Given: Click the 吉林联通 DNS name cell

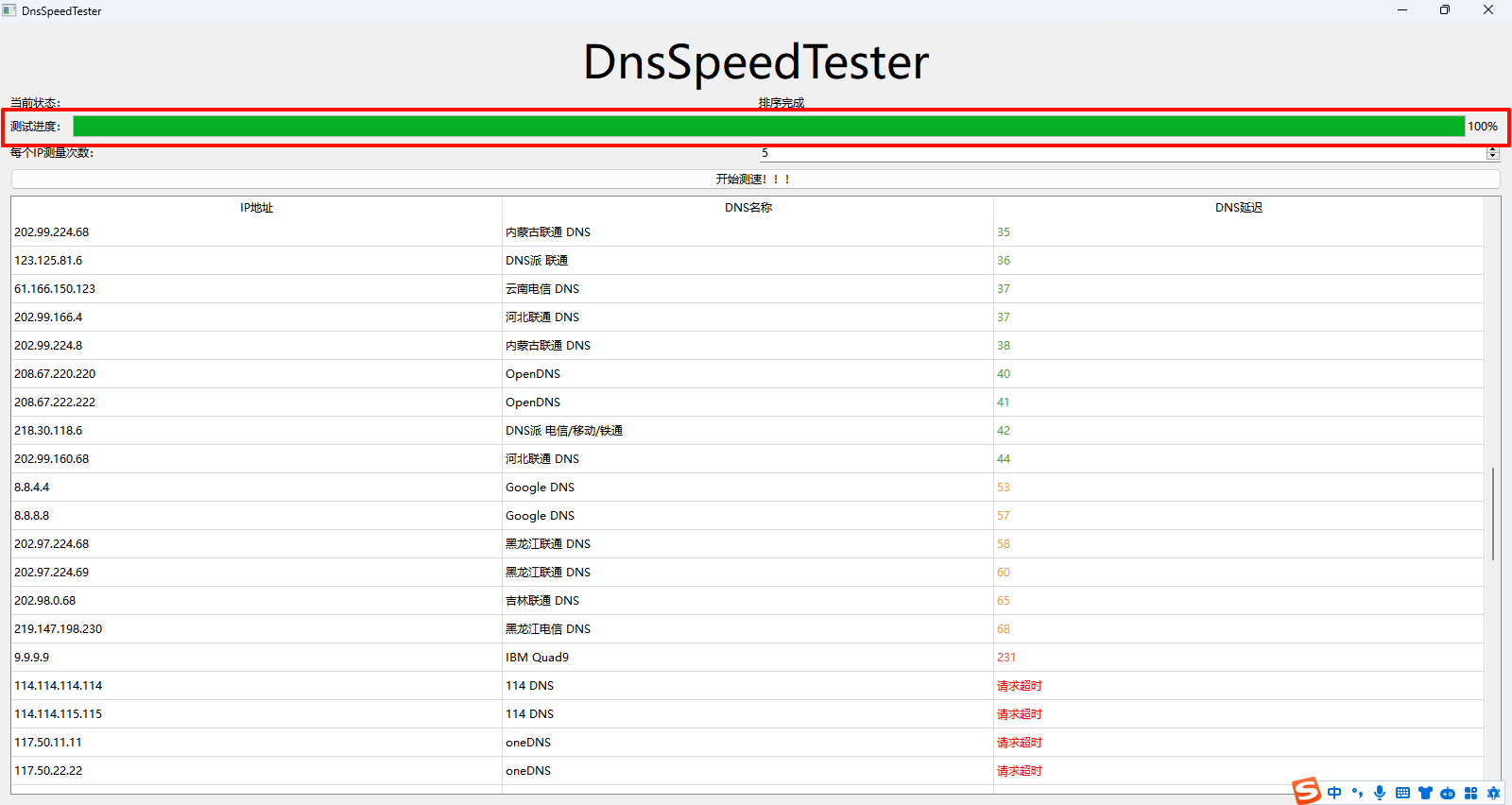Looking at the screenshot, I should tap(747, 600).
